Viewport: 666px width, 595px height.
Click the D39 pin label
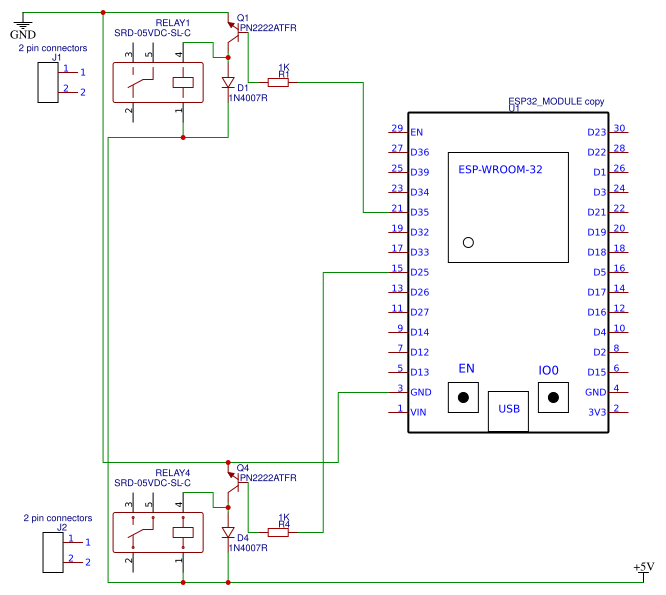[x=420, y=172]
